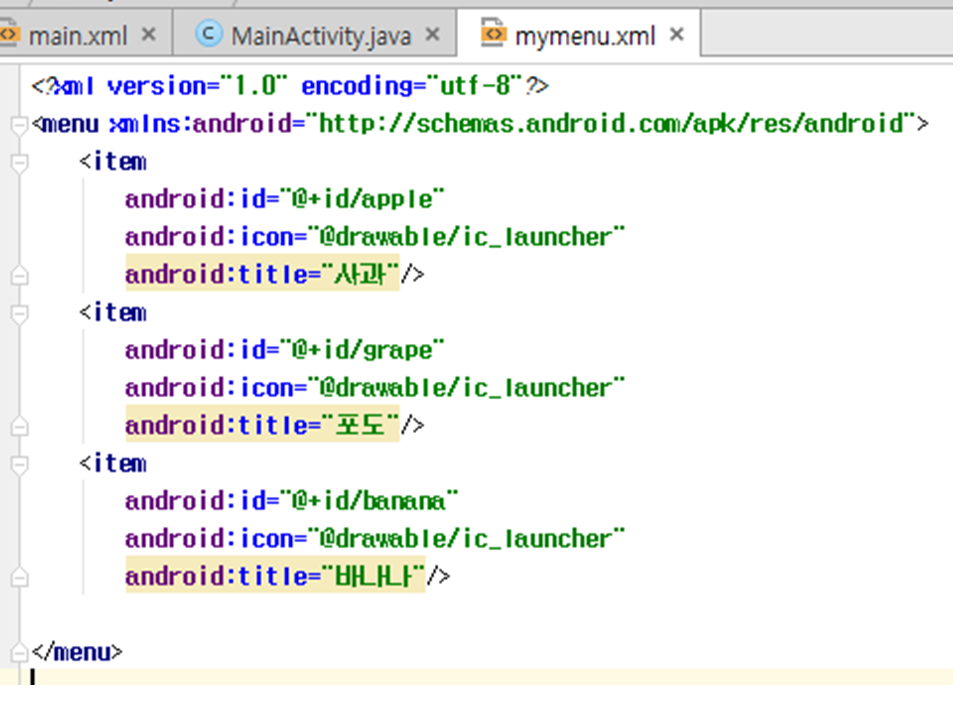960x720 pixels.
Task: Fold the second item block containing grape
Action: [17, 313]
